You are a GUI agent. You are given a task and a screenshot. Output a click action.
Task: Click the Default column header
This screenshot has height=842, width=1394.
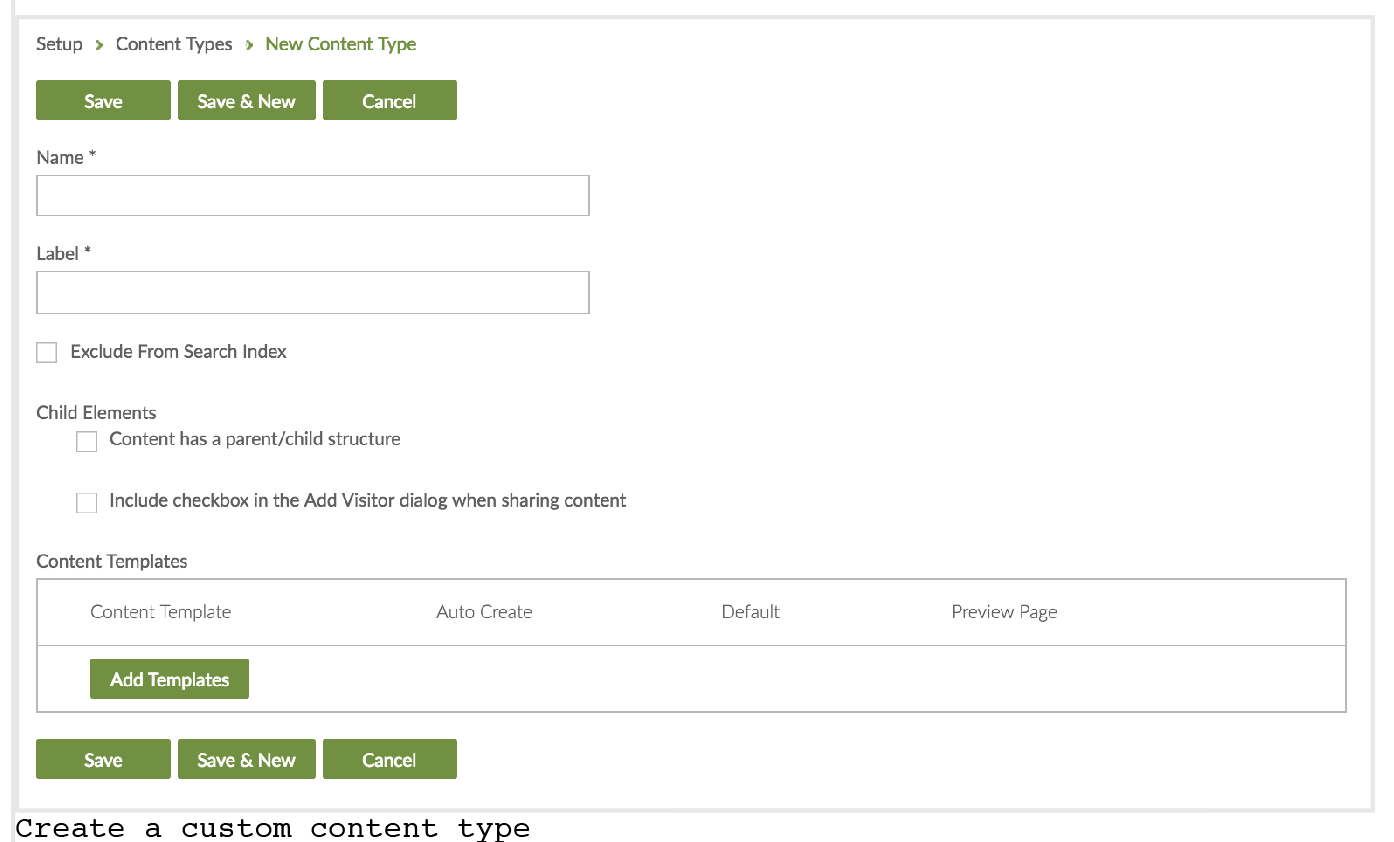[750, 612]
